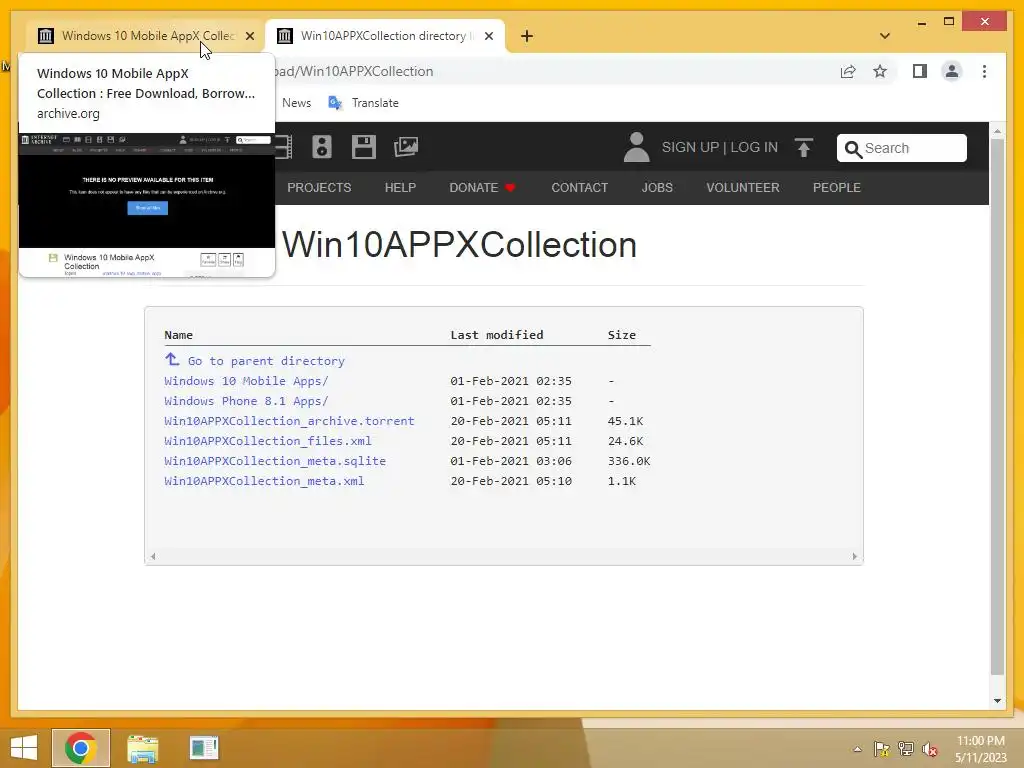The image size is (1024, 768).
Task: Click the listing's right scroll arrow
Action: pyautogui.click(x=854, y=556)
